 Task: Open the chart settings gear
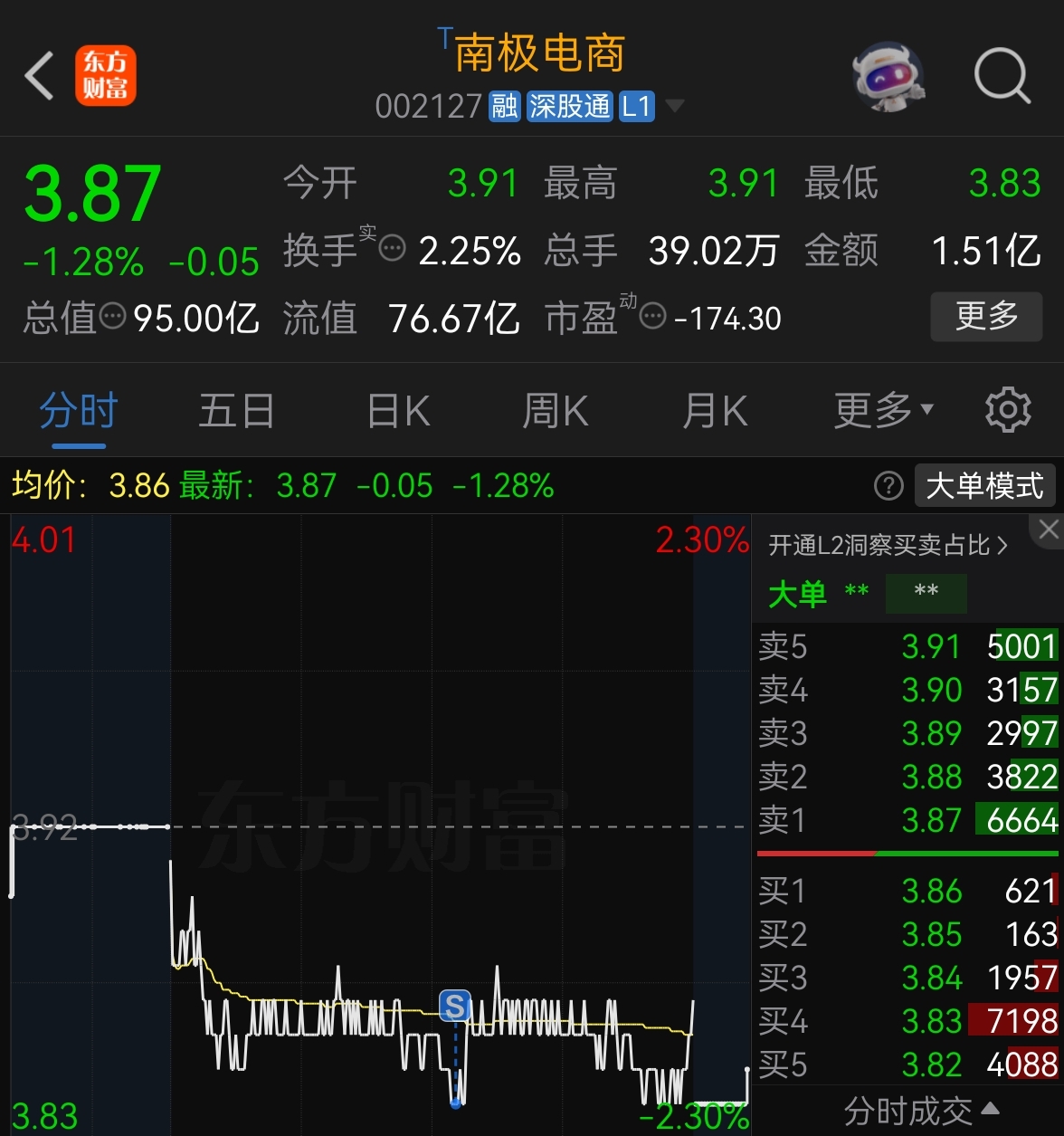pos(1008,410)
